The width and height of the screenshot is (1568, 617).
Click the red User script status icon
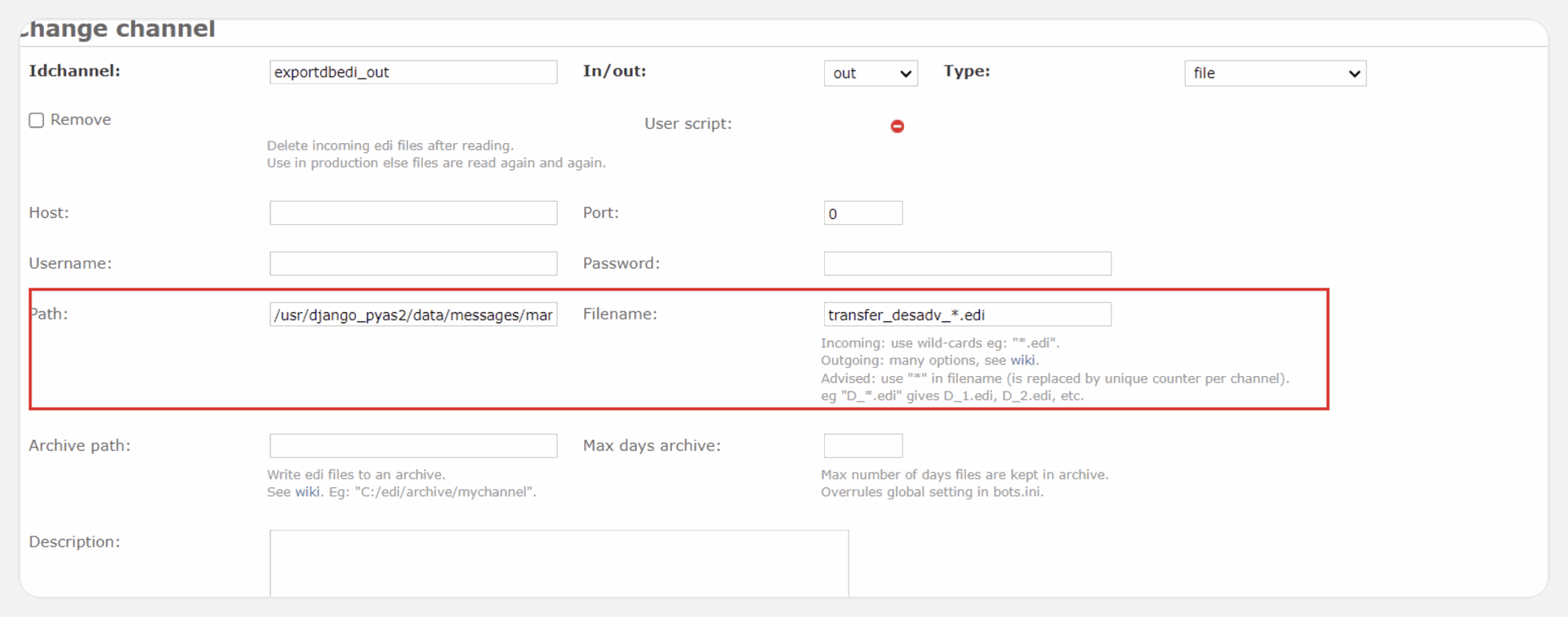pos(897,126)
